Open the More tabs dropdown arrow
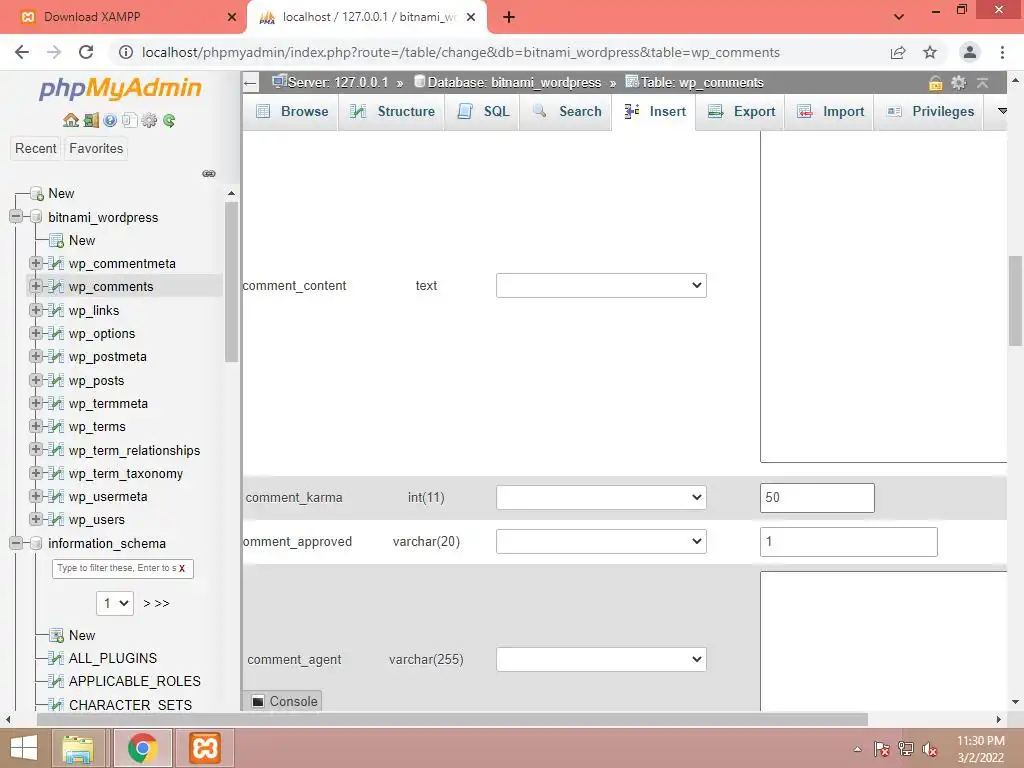The height and width of the screenshot is (768, 1024). click(x=1002, y=112)
